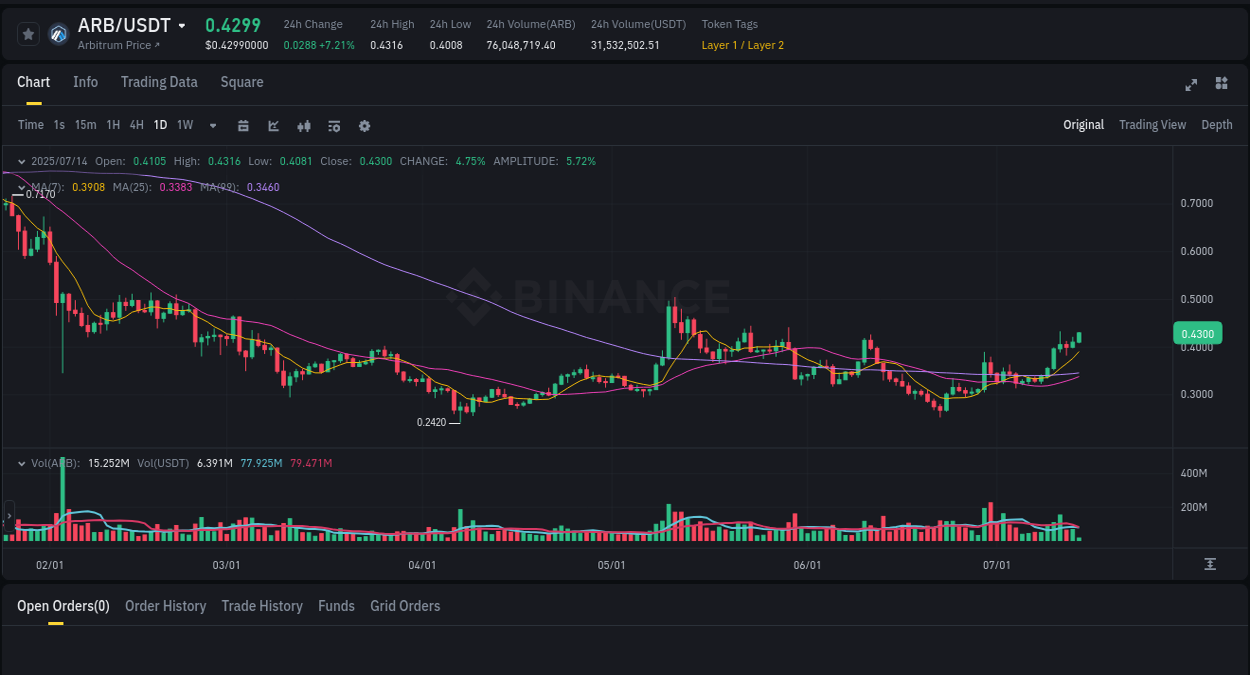Screen dimensions: 1250x675
Task: Select the 1W timeframe
Action: click(x=184, y=125)
